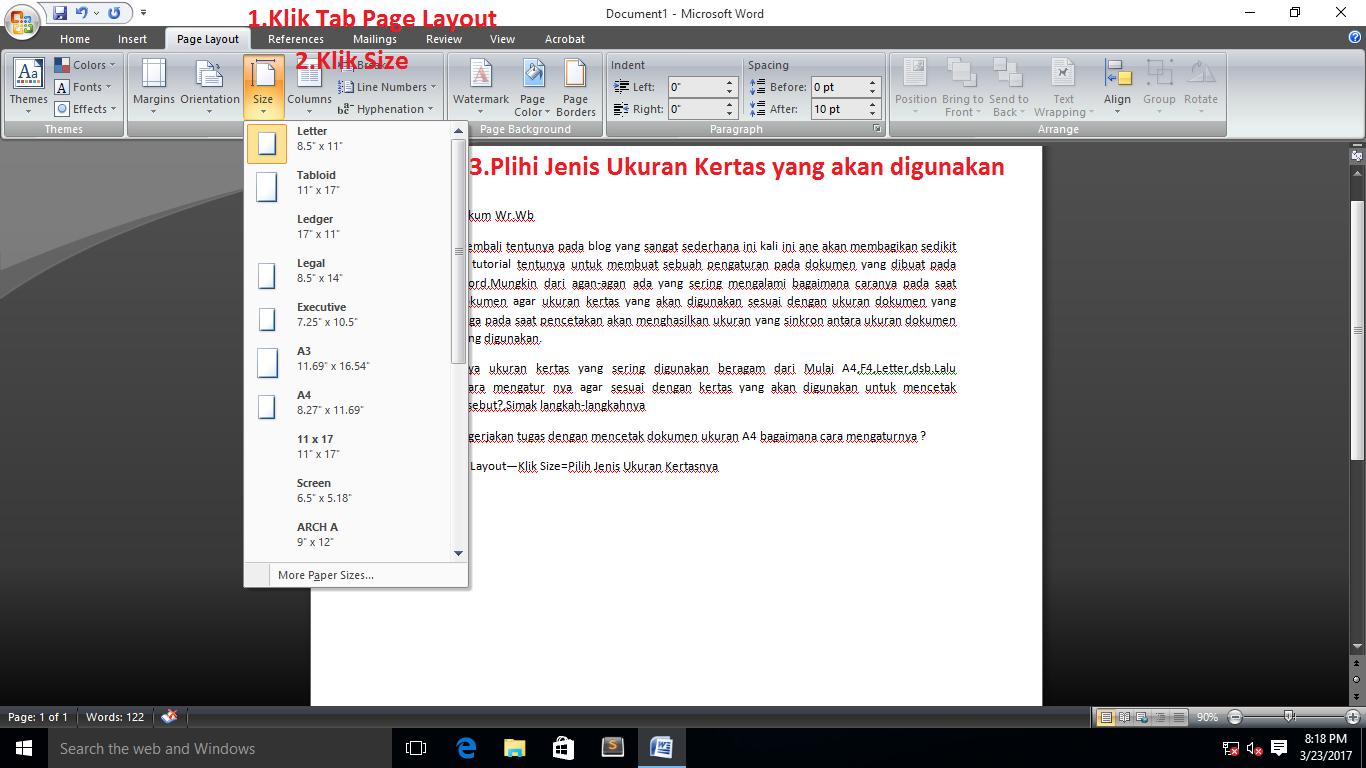The height and width of the screenshot is (768, 1366).
Task: Click More Paper Sizes option
Action: point(356,575)
